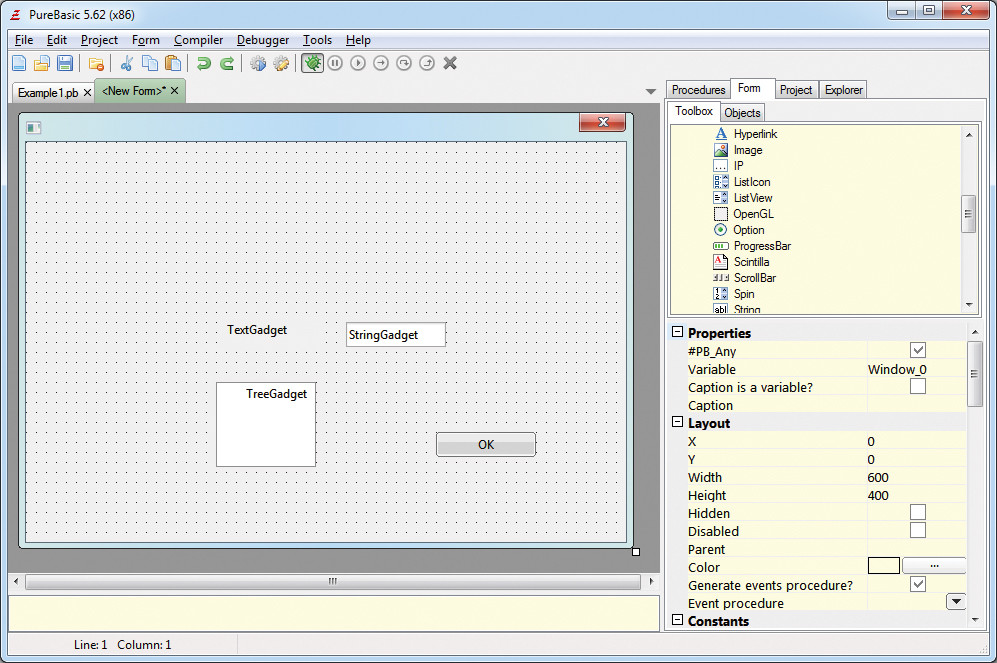Toggle Caption is a variable checkbox
Screen dimensions: 997x663
[917, 387]
